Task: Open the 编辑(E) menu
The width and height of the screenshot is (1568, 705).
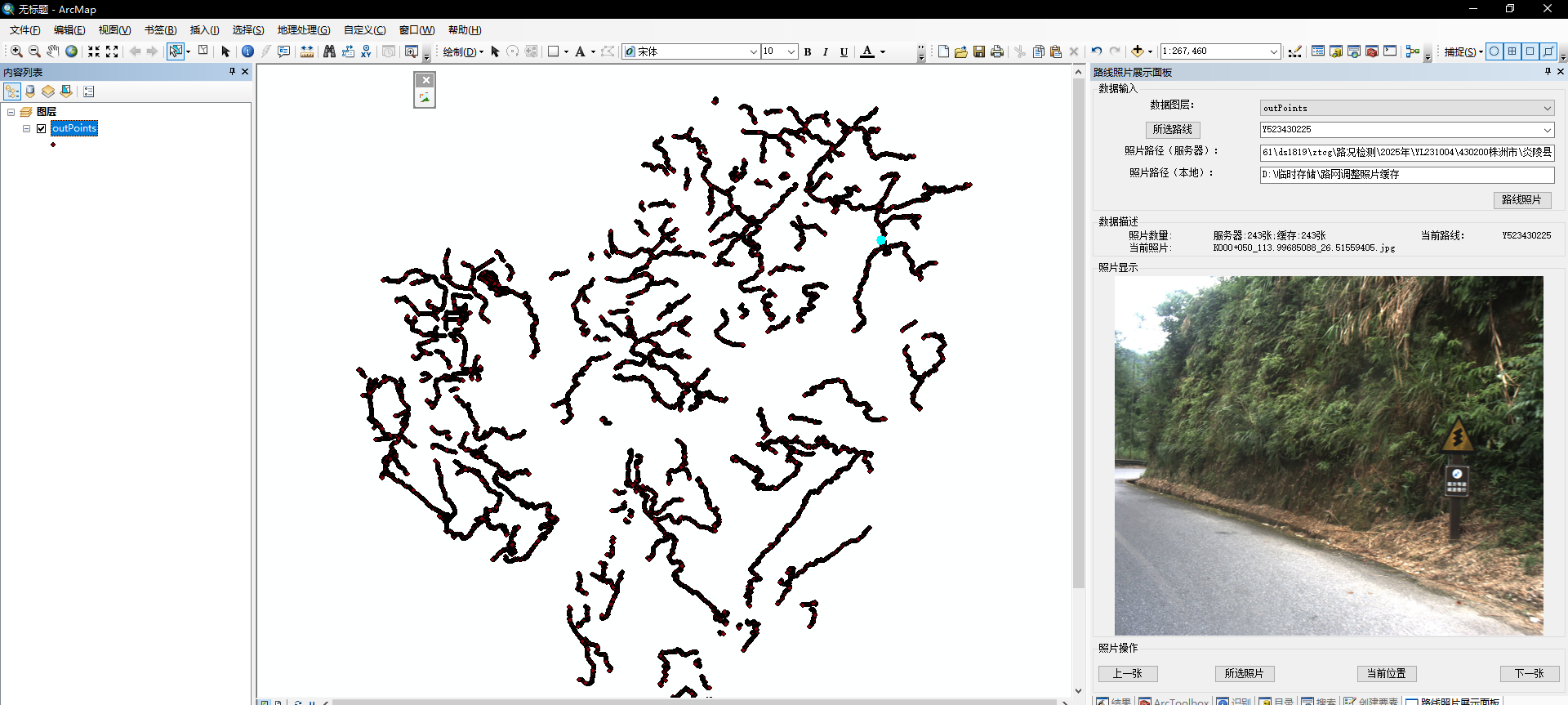Action: pyautogui.click(x=69, y=30)
